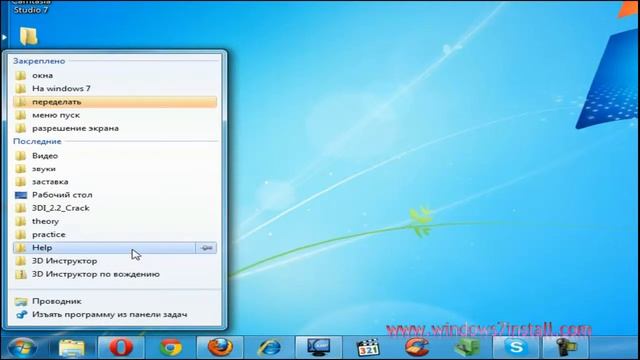Open highlighted folder 'переделать'
The image size is (640, 360).
115,102
